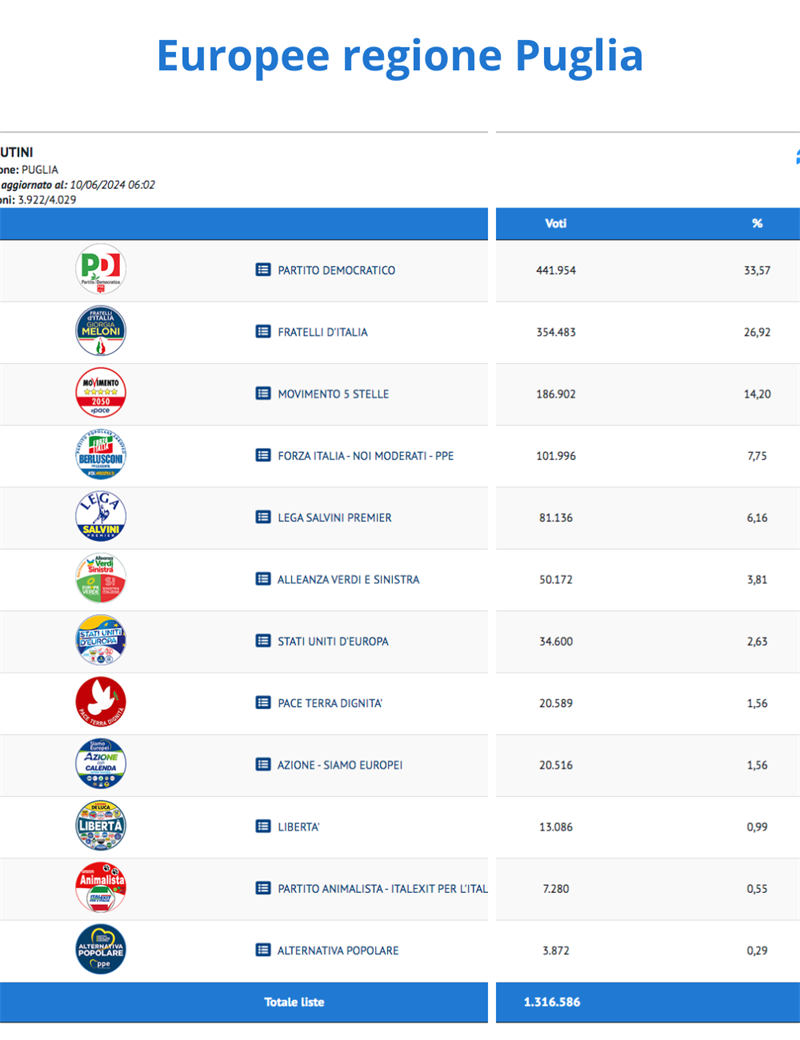Select FORZA ITALIA - NOI MODERATI - PPE name

[366, 456]
